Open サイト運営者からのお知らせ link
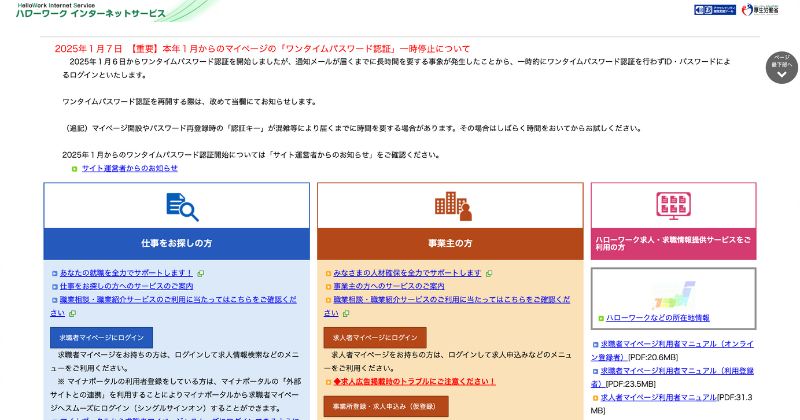The width and height of the screenshot is (800, 420). pyautogui.click(x=130, y=168)
